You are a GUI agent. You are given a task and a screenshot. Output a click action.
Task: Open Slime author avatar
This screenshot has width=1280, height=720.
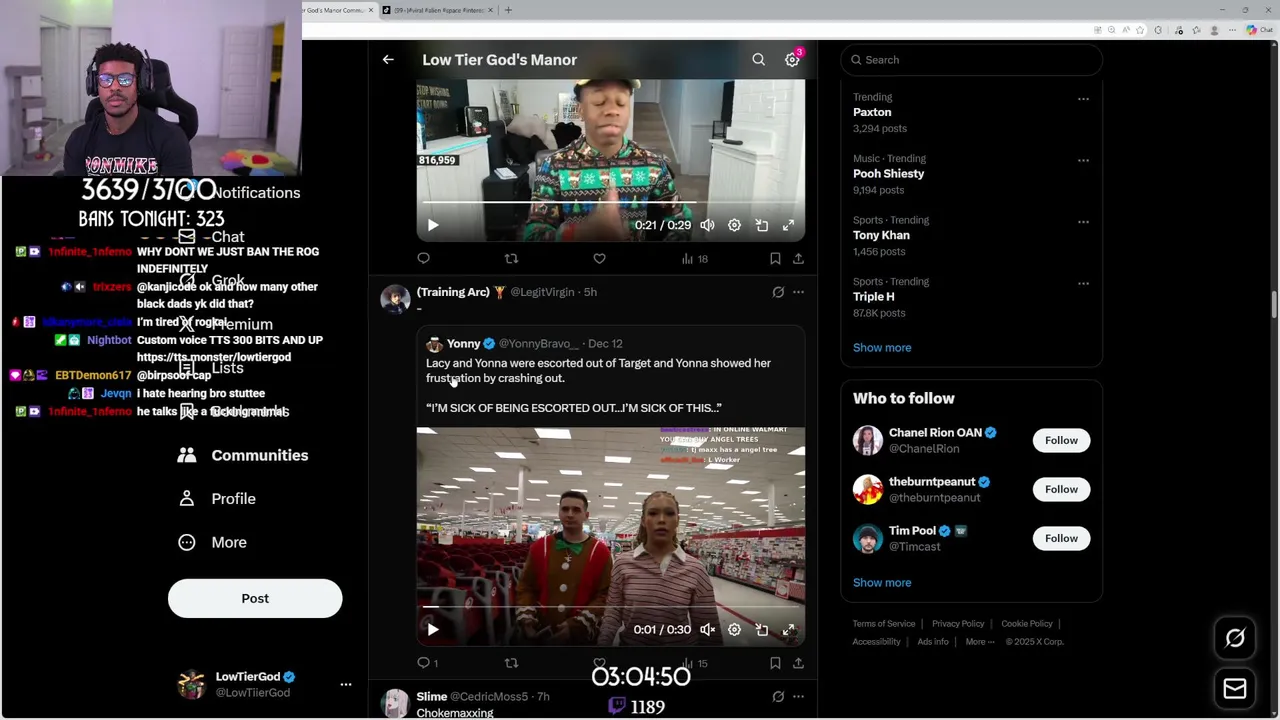tap(395, 703)
